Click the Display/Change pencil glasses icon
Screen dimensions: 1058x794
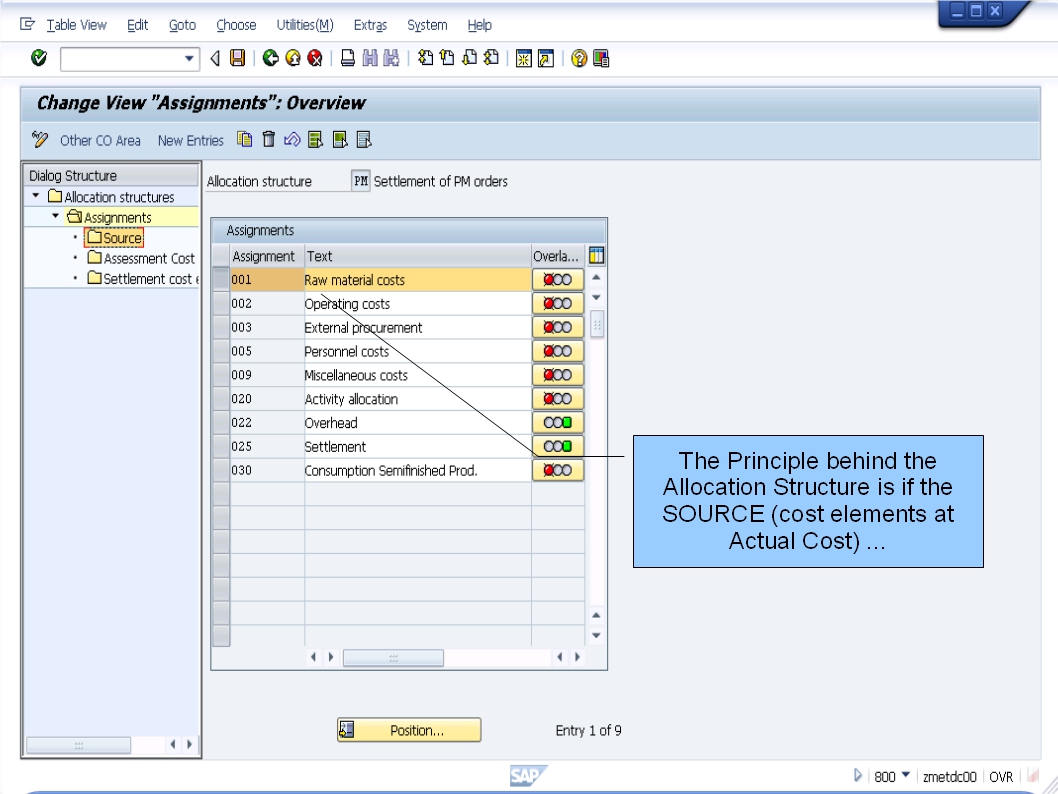(x=40, y=140)
